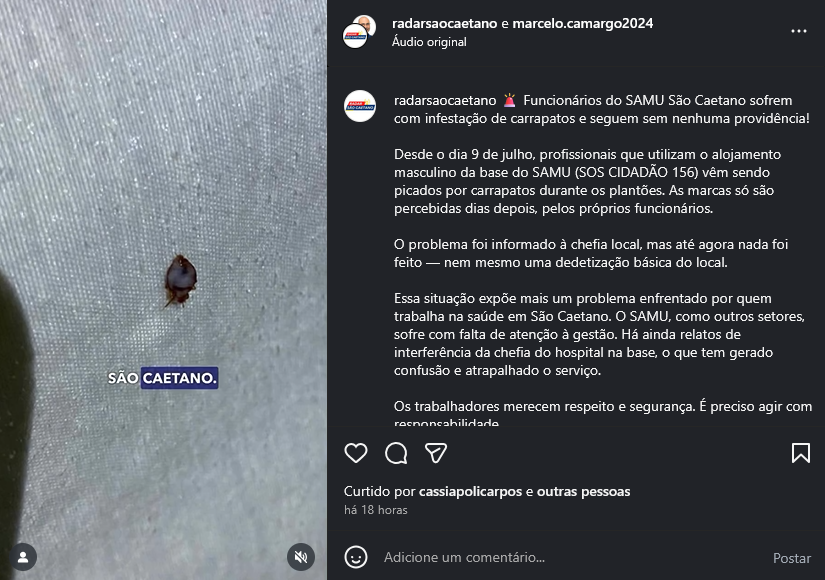Open the radarsaocaetano username in the caption
825x580 pixels.
(445, 100)
